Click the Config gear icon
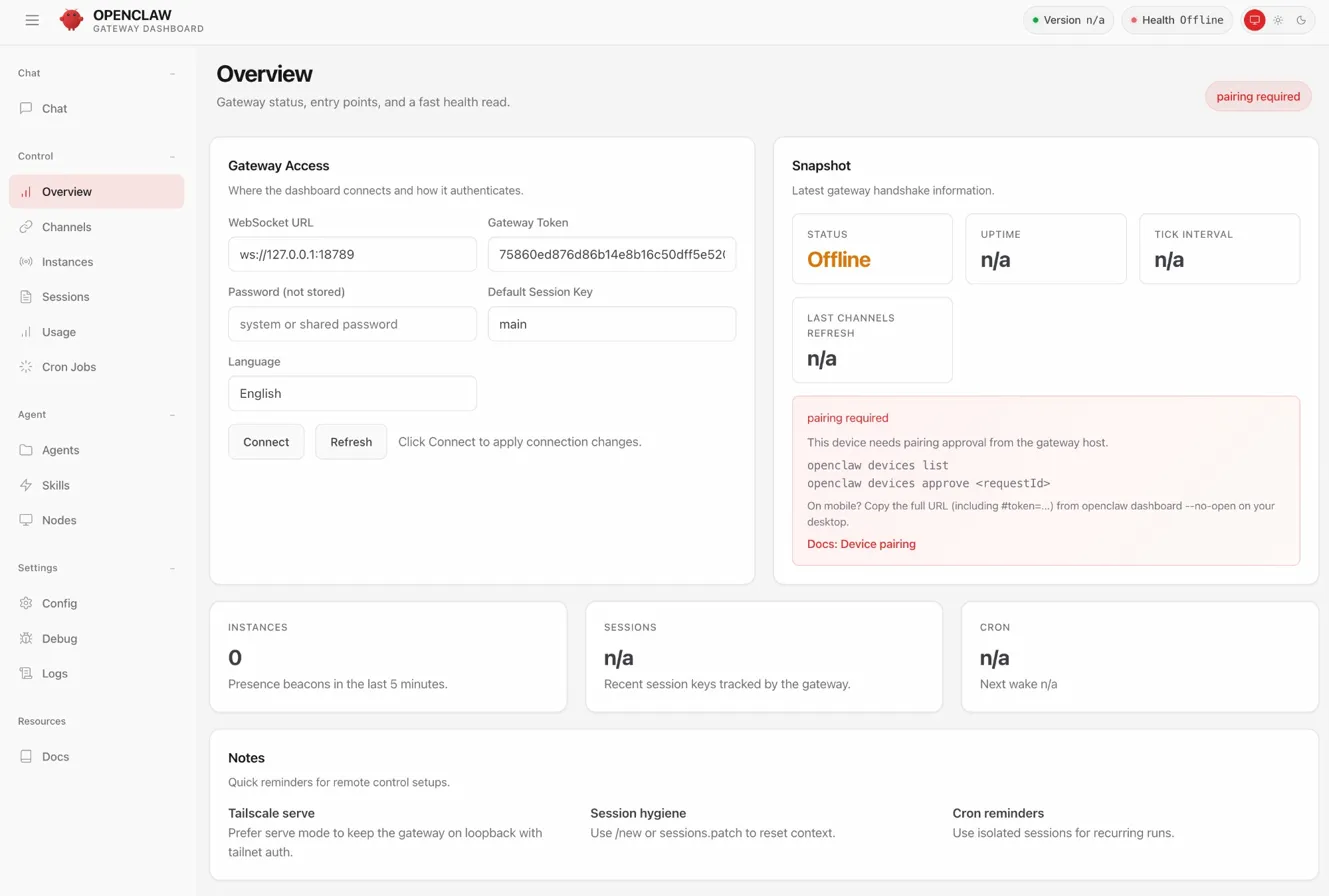Screen dimensions: 1329x896 [26, 603]
